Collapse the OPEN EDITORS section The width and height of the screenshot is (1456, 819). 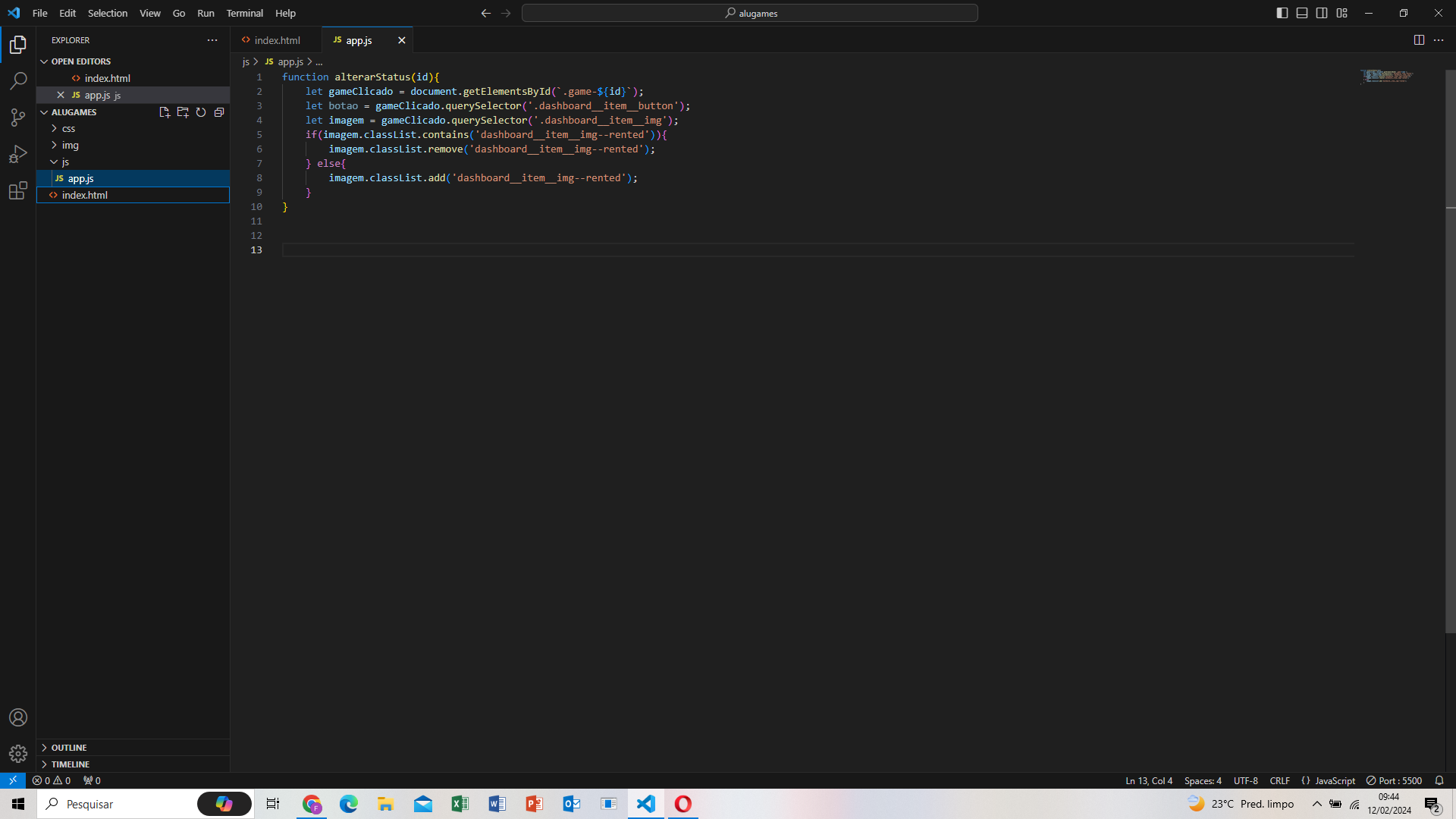coord(133,61)
